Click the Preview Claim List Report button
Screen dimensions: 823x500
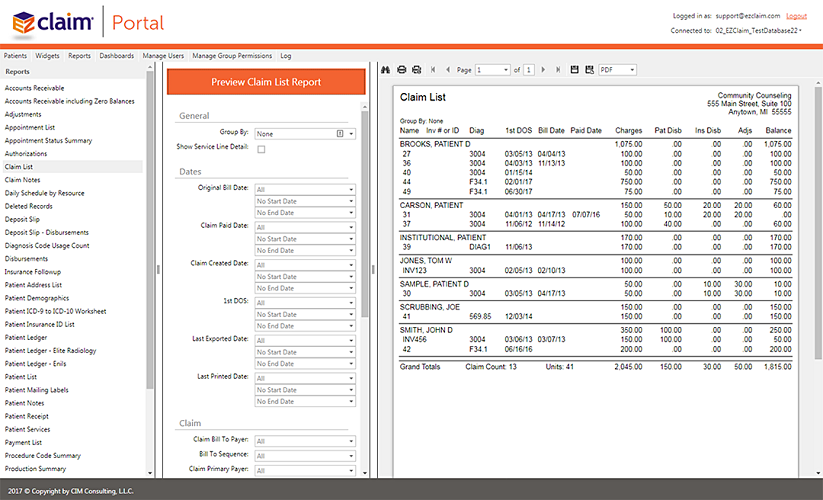pyautogui.click(x=266, y=82)
